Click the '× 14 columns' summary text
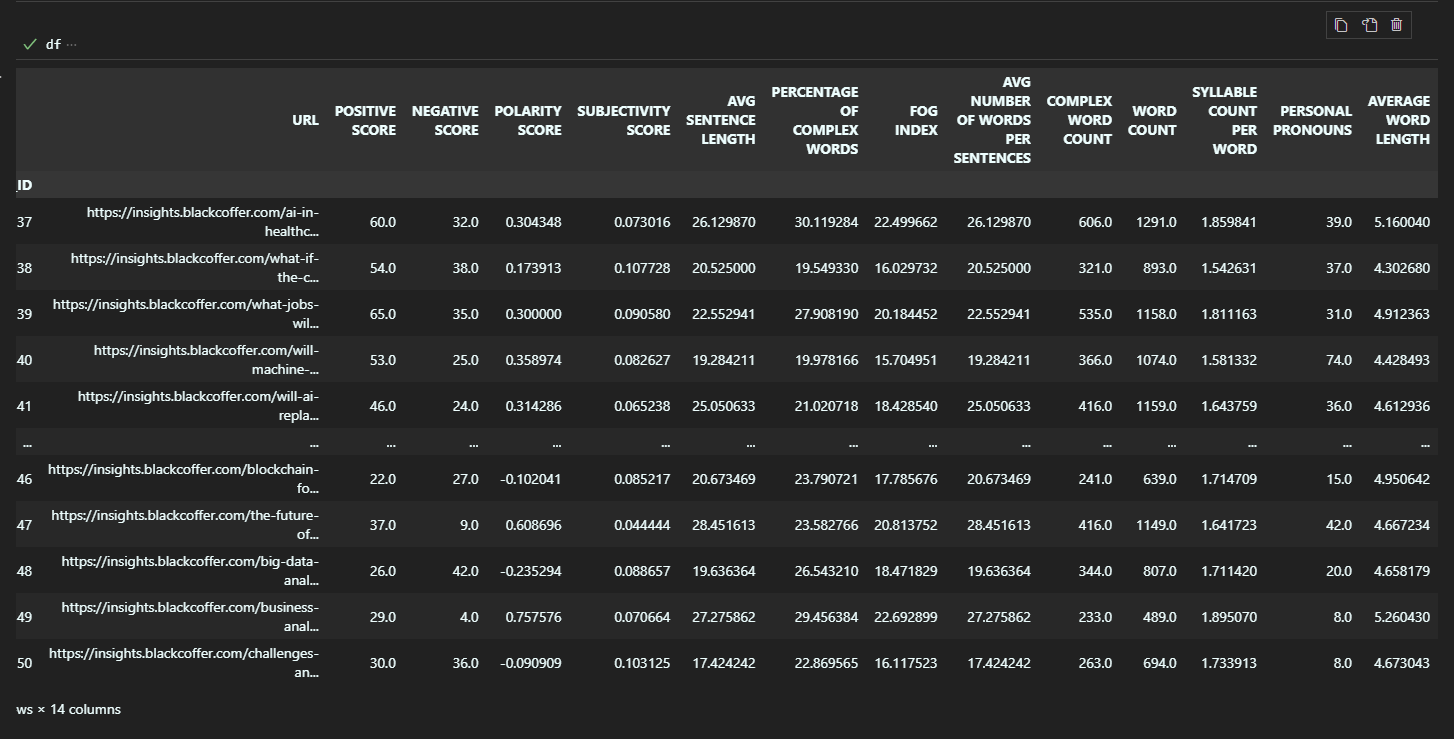Image resolution: width=1454 pixels, height=739 pixels. tap(79, 709)
